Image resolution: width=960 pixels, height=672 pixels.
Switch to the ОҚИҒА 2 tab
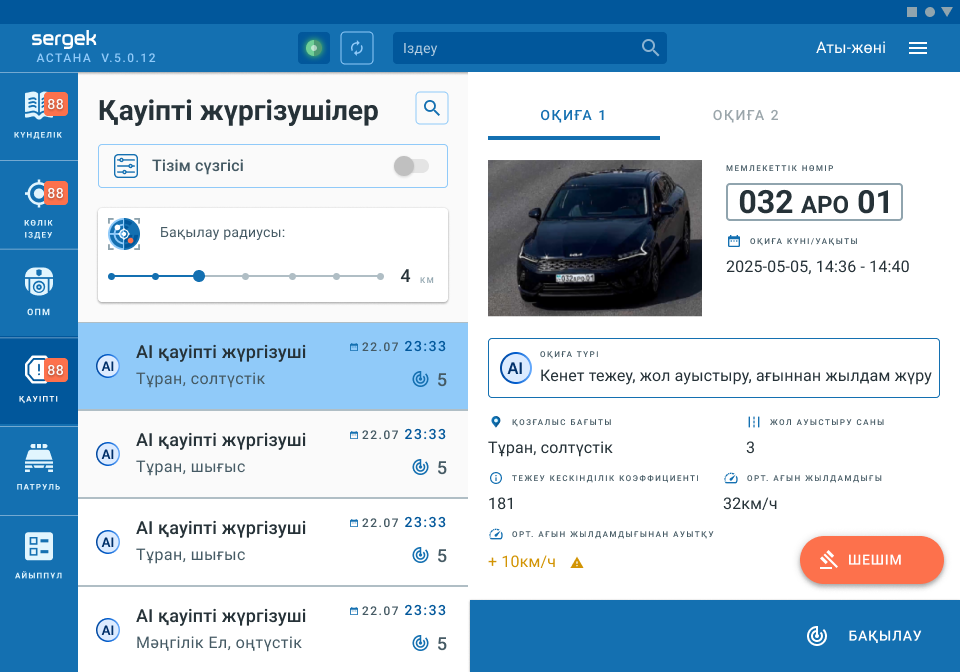(x=745, y=115)
